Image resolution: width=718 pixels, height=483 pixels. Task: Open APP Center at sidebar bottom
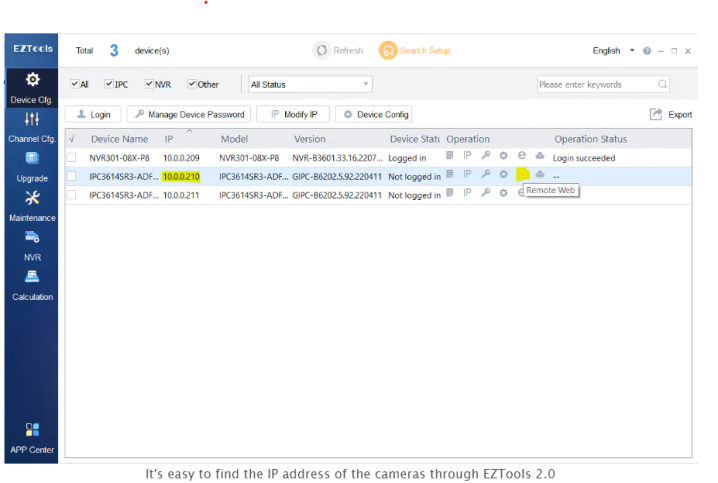(32, 437)
